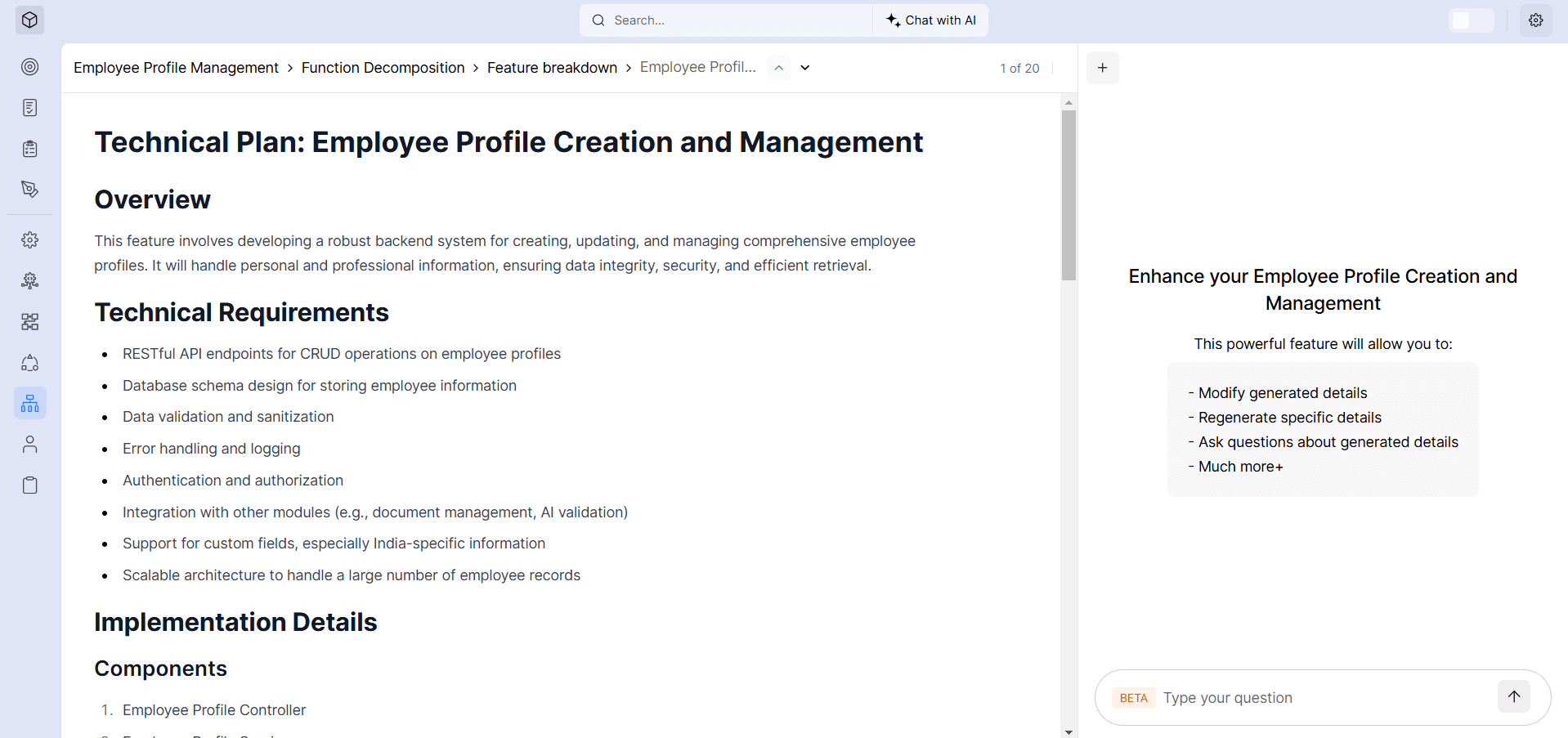This screenshot has width=1568, height=738.
Task: Click the Technical Requirements heading
Action: pyautogui.click(x=241, y=312)
